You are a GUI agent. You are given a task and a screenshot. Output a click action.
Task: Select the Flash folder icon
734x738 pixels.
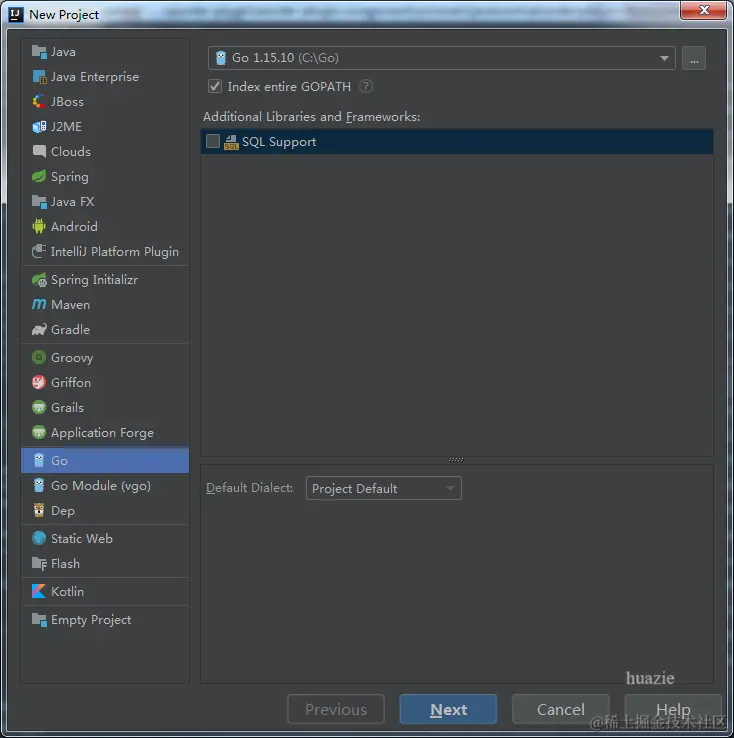tap(39, 563)
